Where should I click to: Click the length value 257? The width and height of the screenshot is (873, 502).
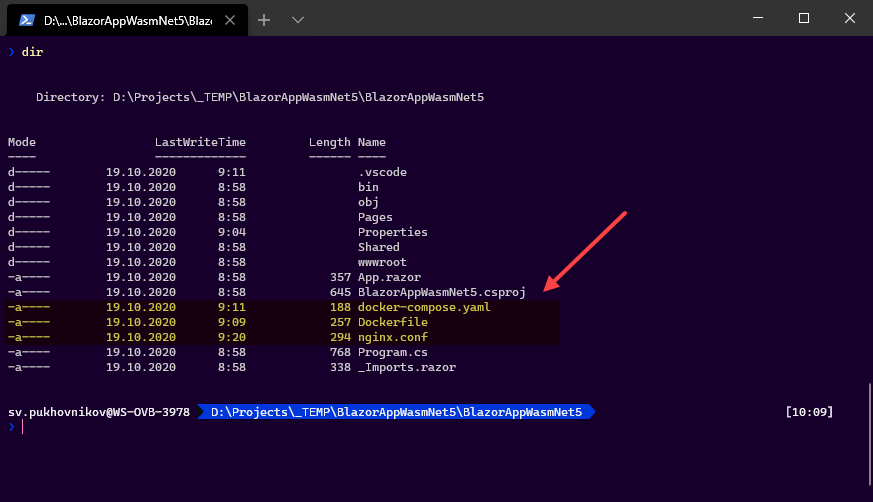[340, 323]
